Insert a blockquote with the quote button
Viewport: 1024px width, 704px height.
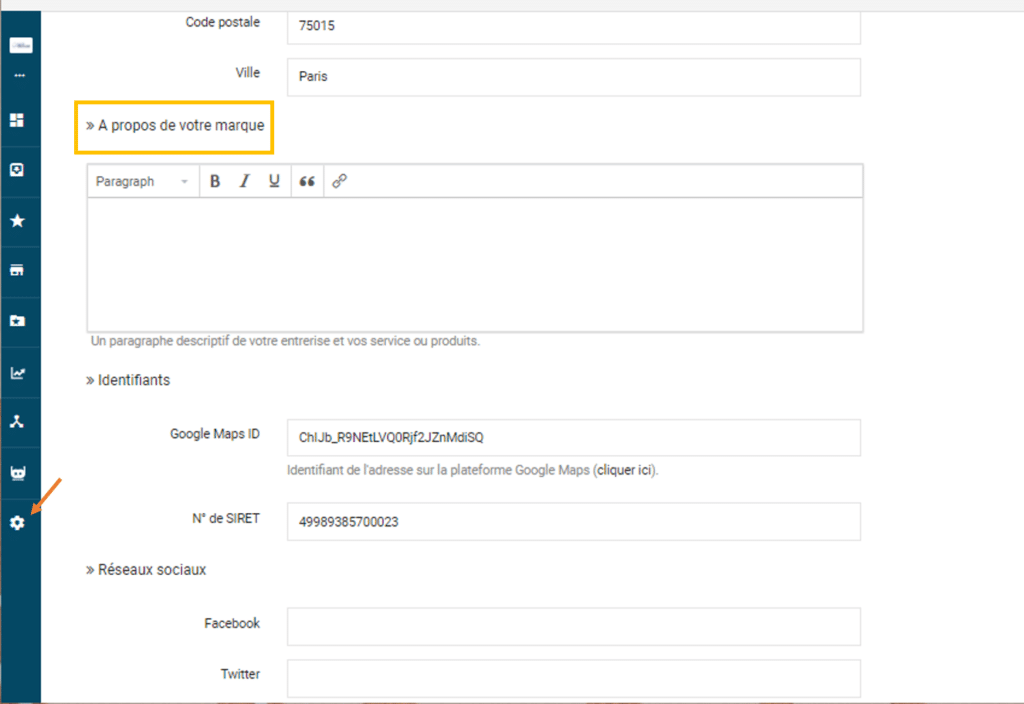click(x=307, y=181)
